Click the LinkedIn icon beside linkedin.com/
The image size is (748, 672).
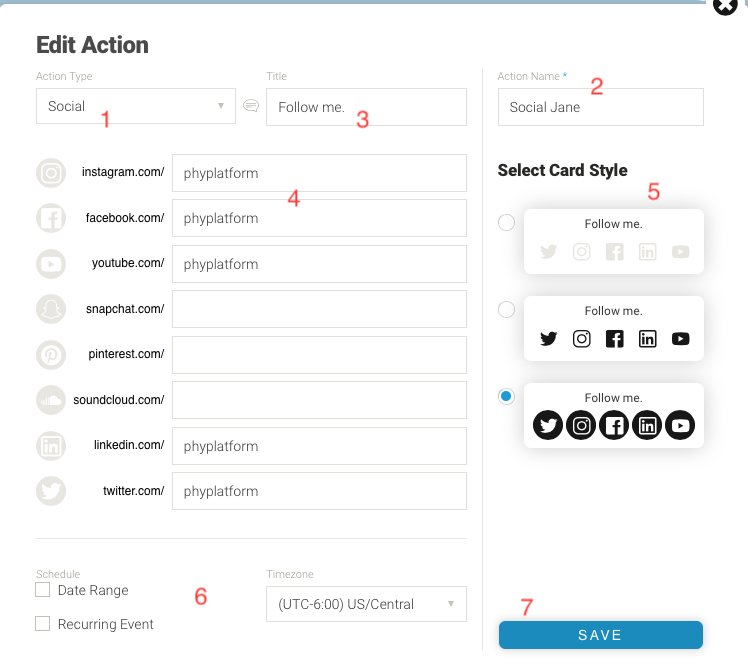point(51,446)
